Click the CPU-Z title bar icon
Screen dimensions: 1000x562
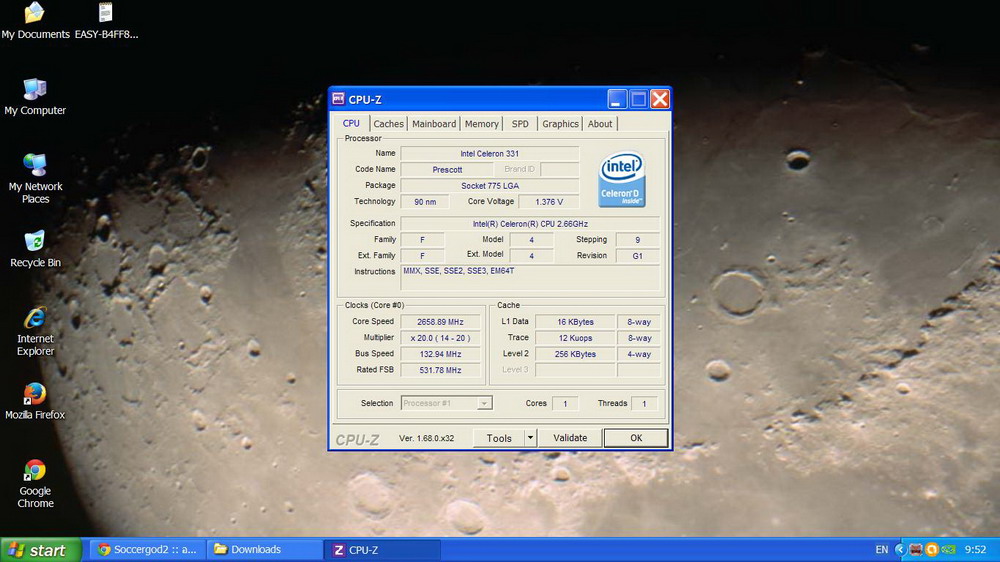(338, 99)
